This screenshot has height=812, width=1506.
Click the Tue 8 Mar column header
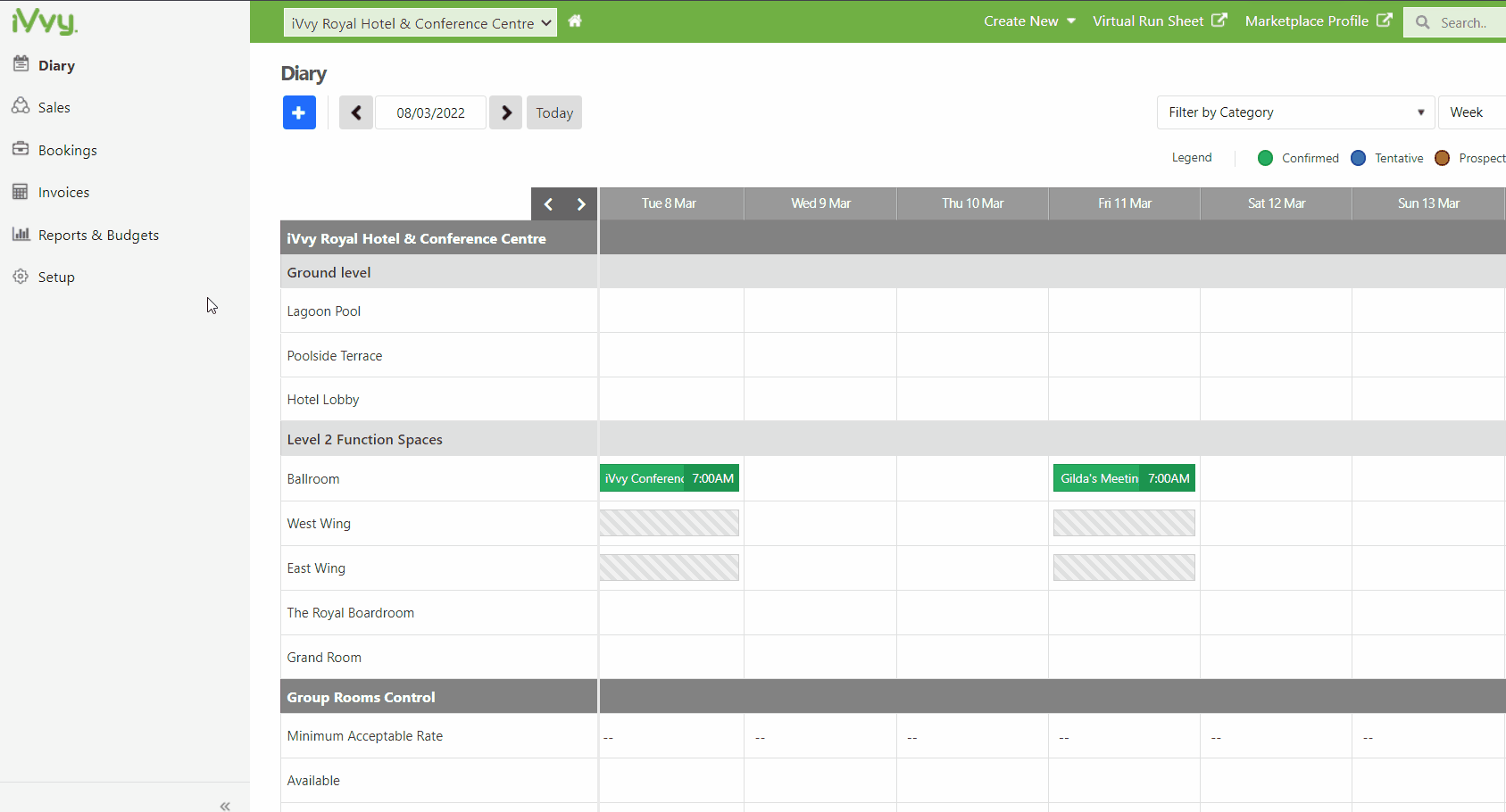tap(670, 203)
